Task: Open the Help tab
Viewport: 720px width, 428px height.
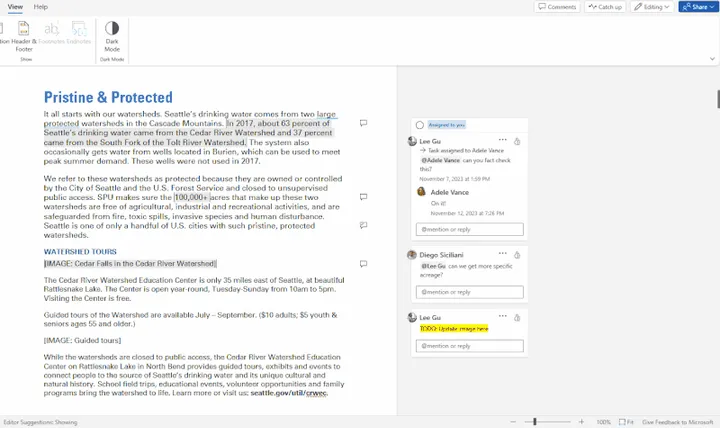Action: pyautogui.click(x=41, y=7)
